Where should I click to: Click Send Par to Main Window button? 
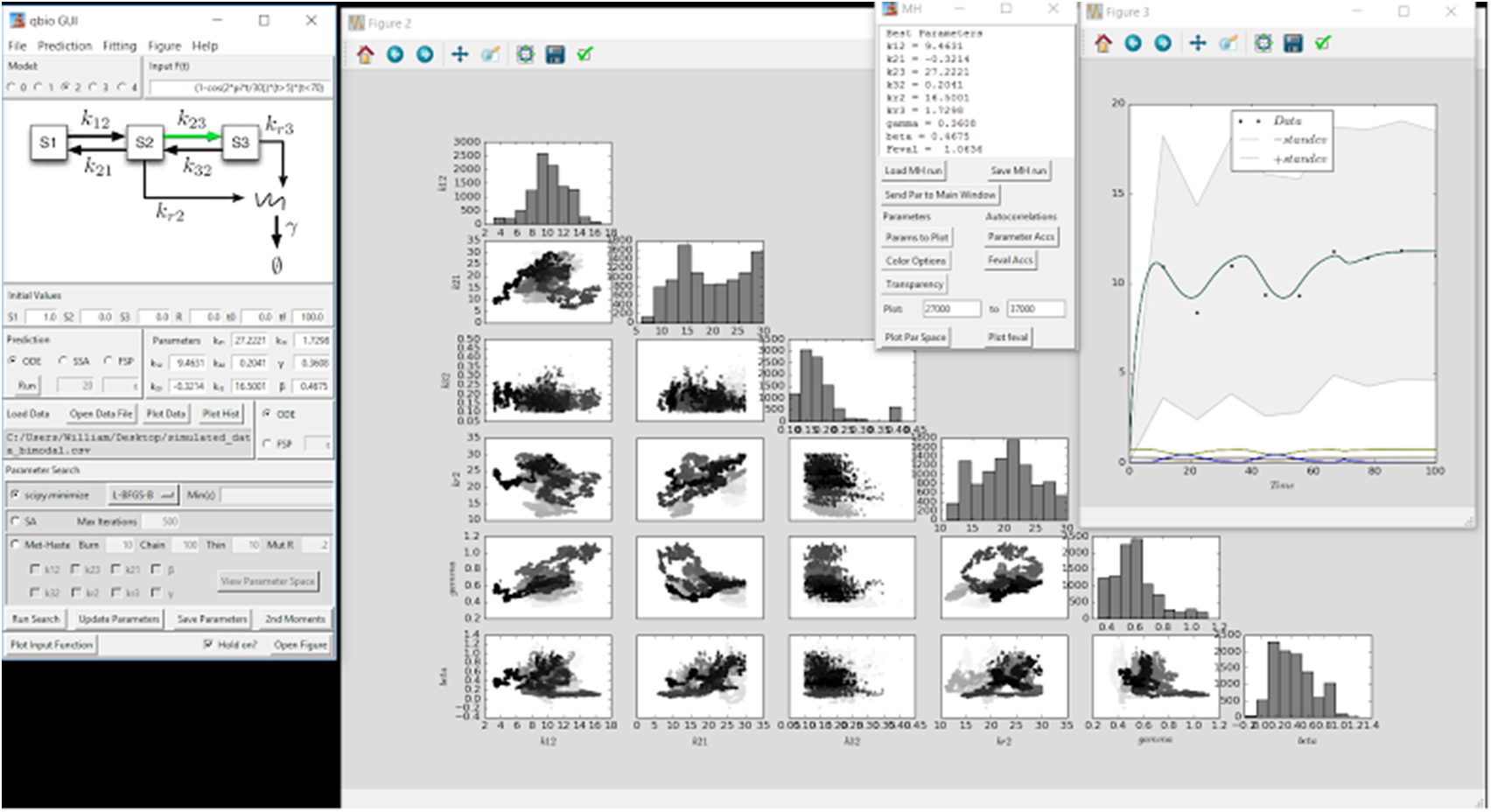(x=941, y=194)
